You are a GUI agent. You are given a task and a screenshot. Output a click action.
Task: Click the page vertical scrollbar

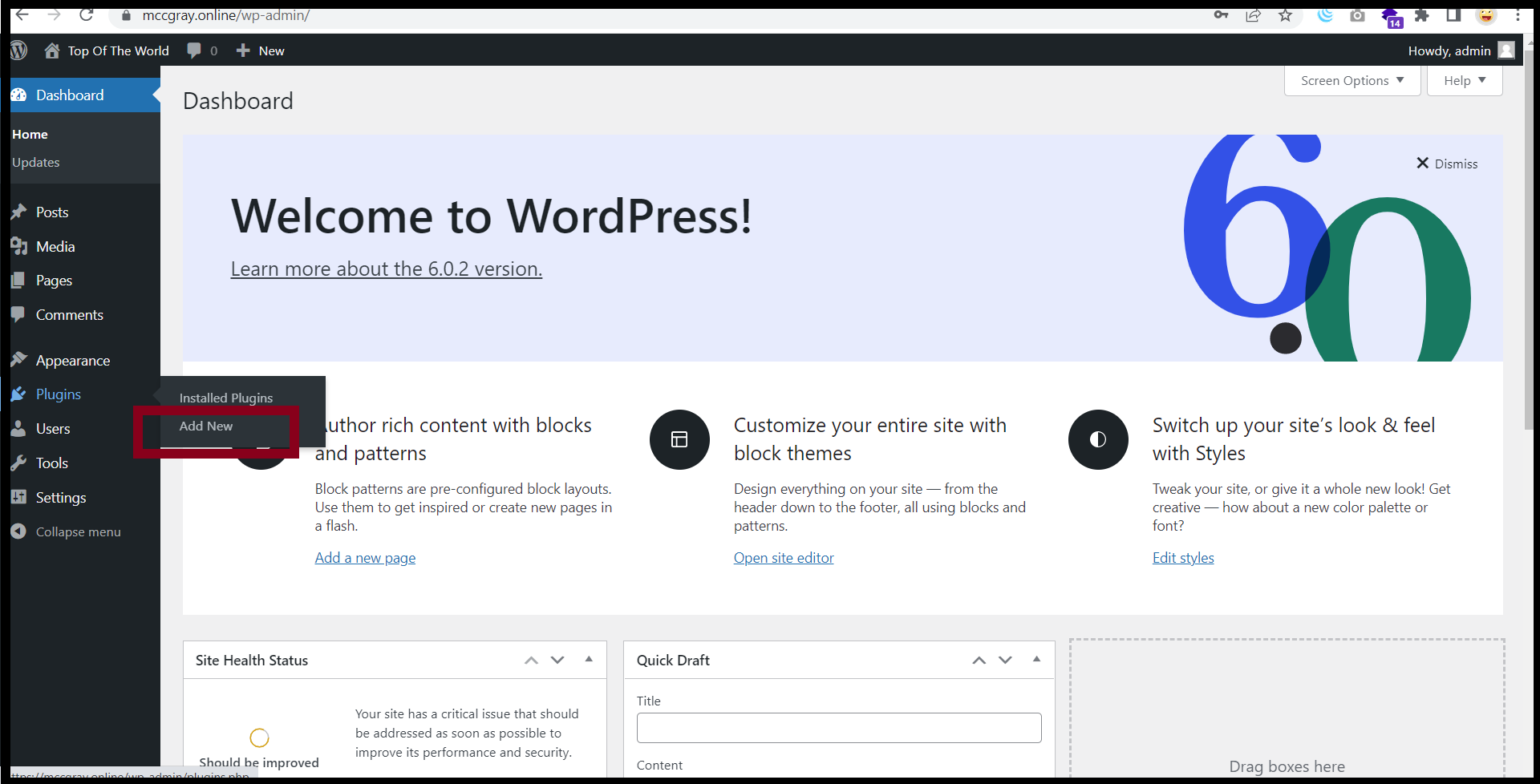[x=1530, y=240]
